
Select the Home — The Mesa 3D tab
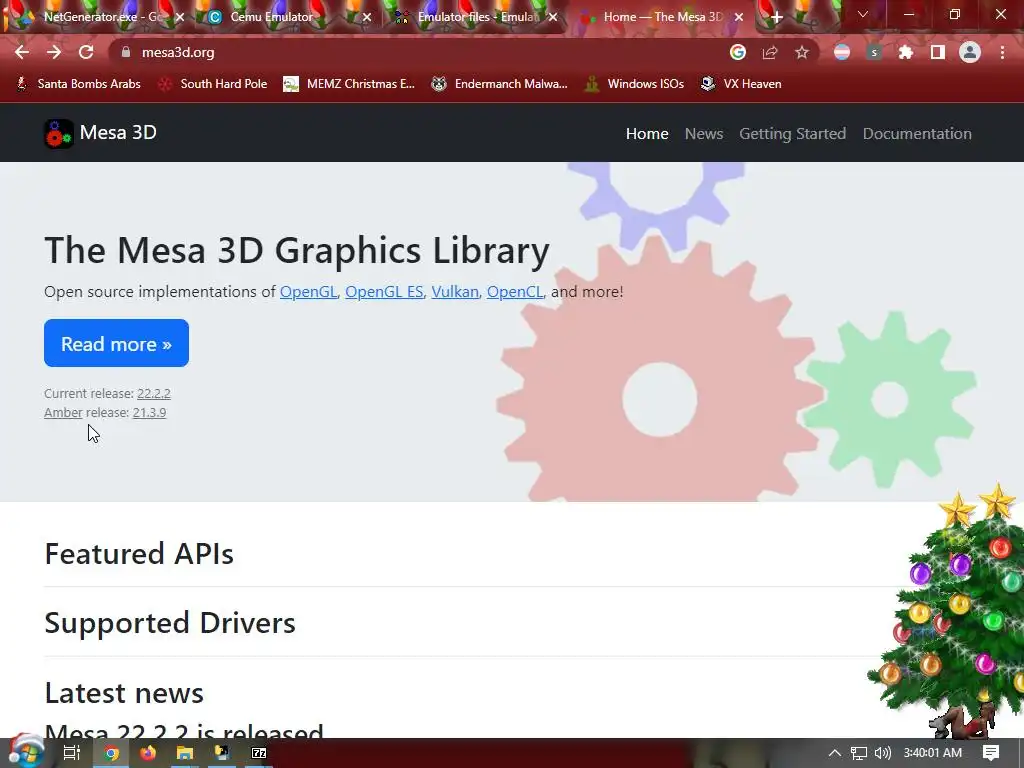pos(660,17)
